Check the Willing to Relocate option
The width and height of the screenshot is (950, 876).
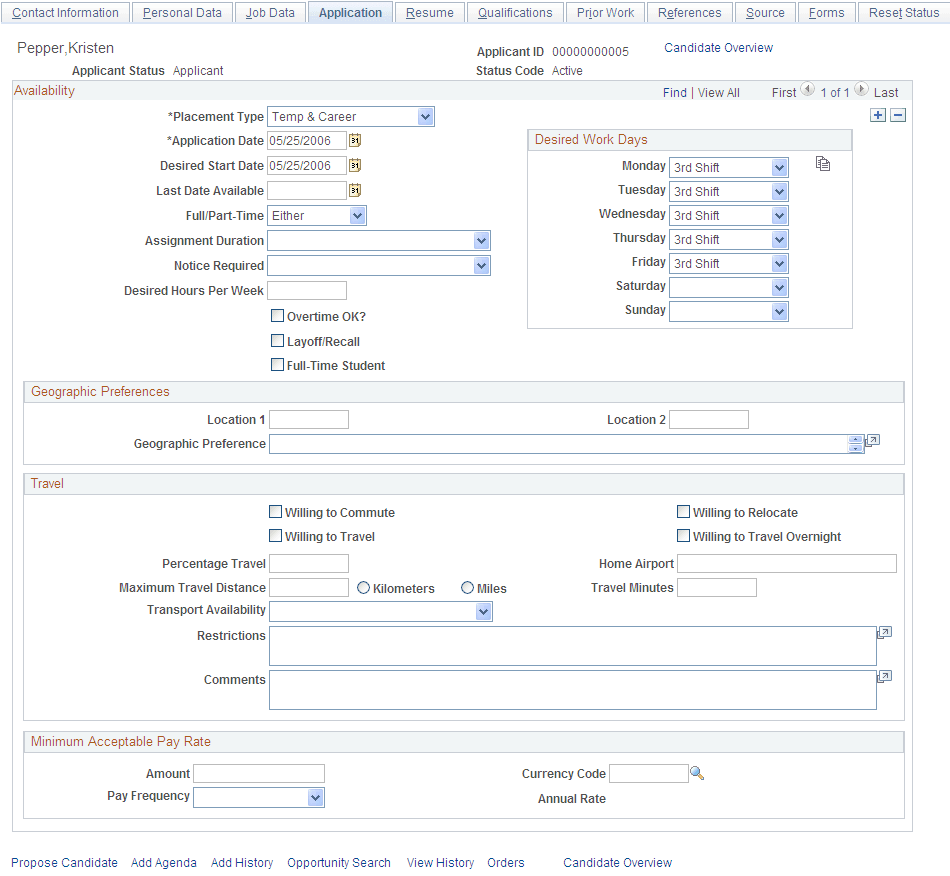pos(684,512)
